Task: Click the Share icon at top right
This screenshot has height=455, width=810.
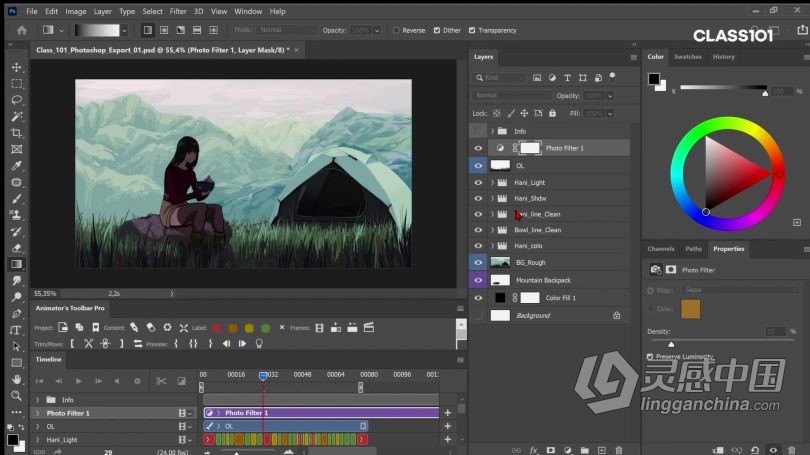Action: click(802, 30)
